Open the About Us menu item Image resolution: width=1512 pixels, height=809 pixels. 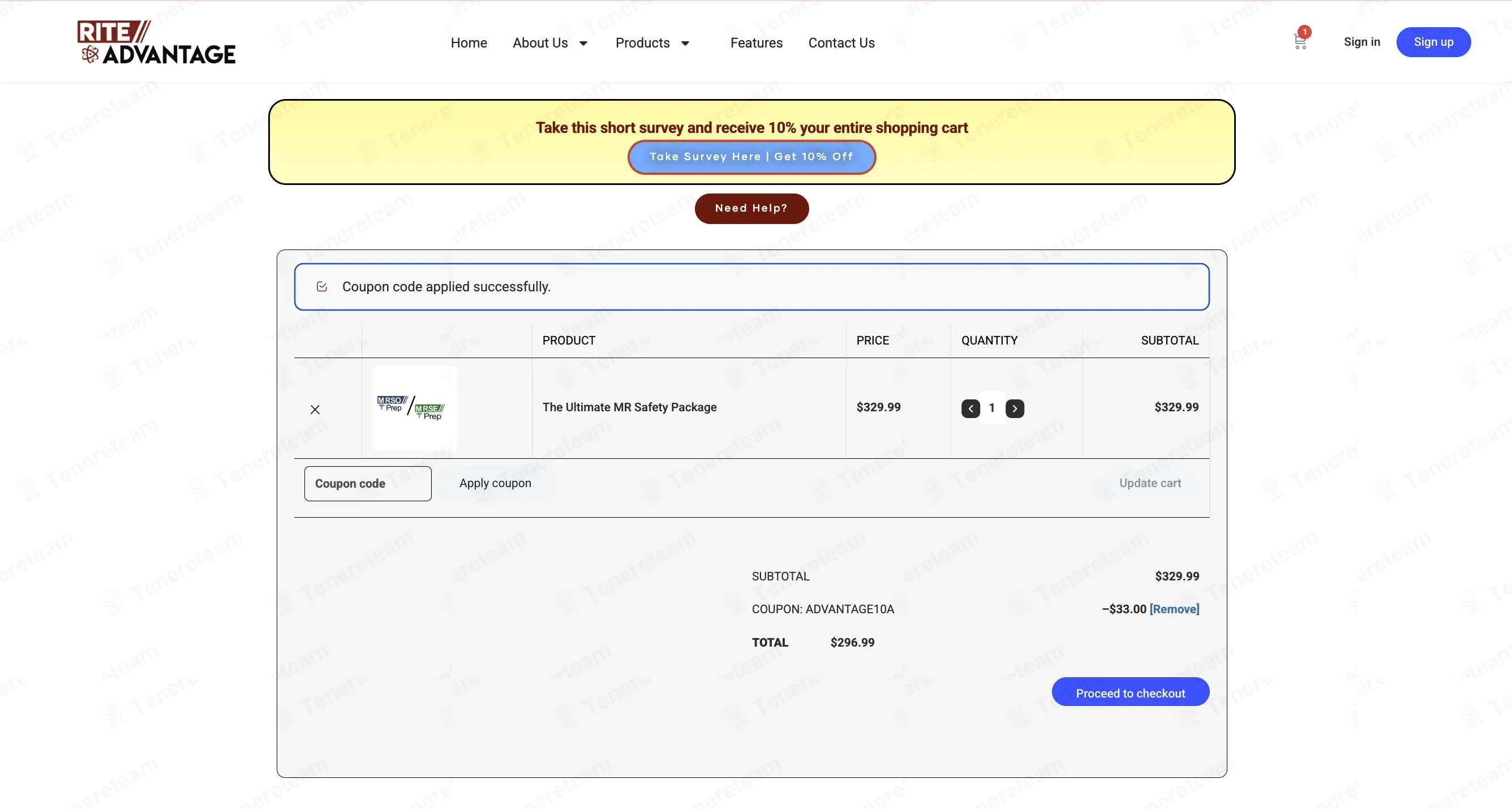tap(540, 43)
